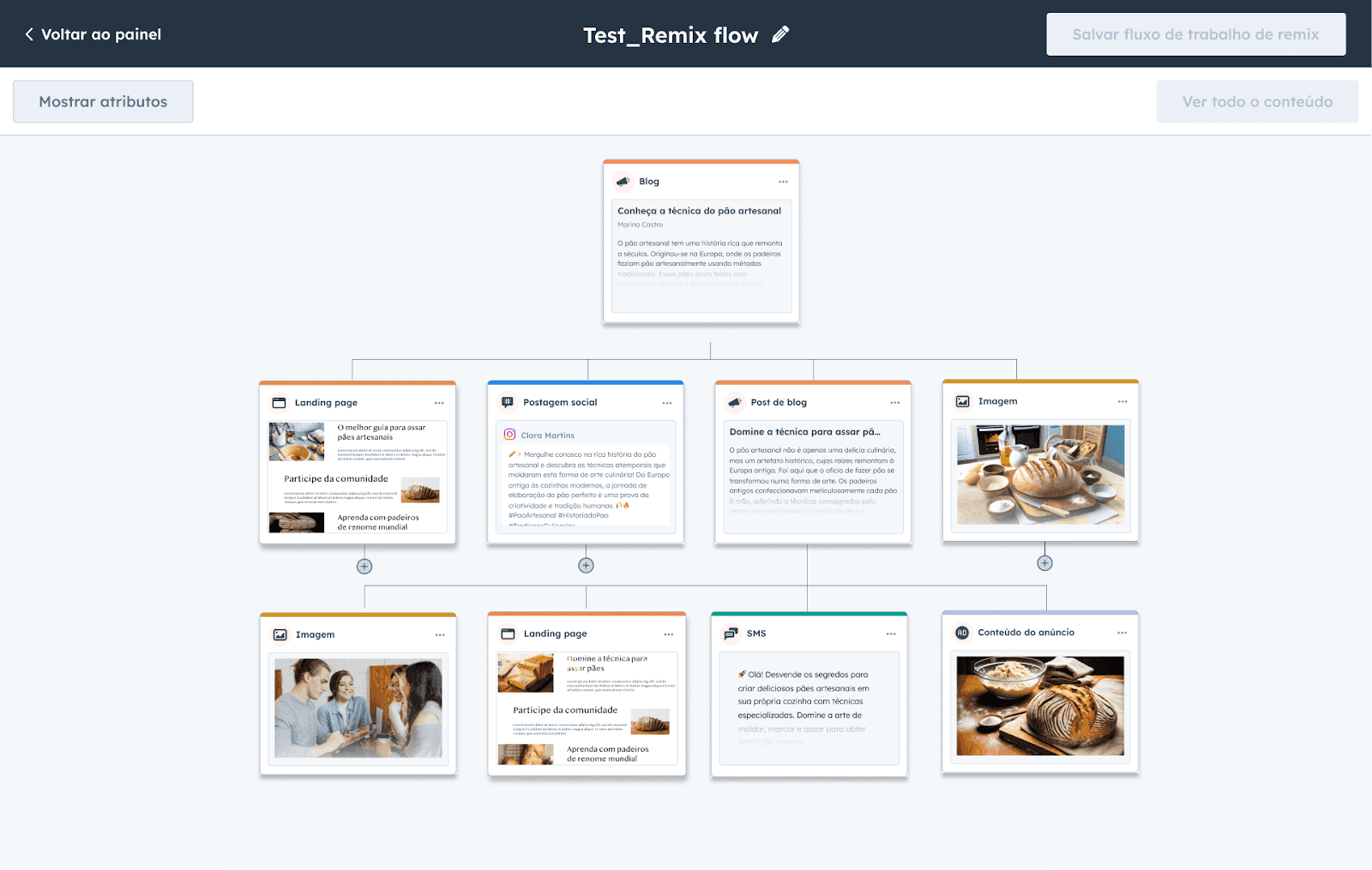1372x870 pixels.
Task: Add remix below upper Imagem card
Action: point(1044,563)
